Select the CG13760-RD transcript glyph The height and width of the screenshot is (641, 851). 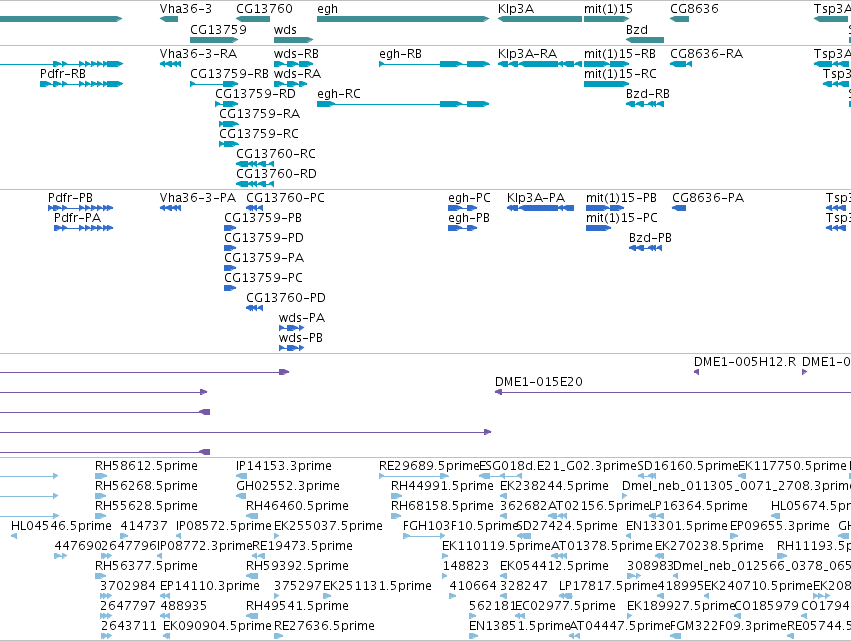click(255, 184)
